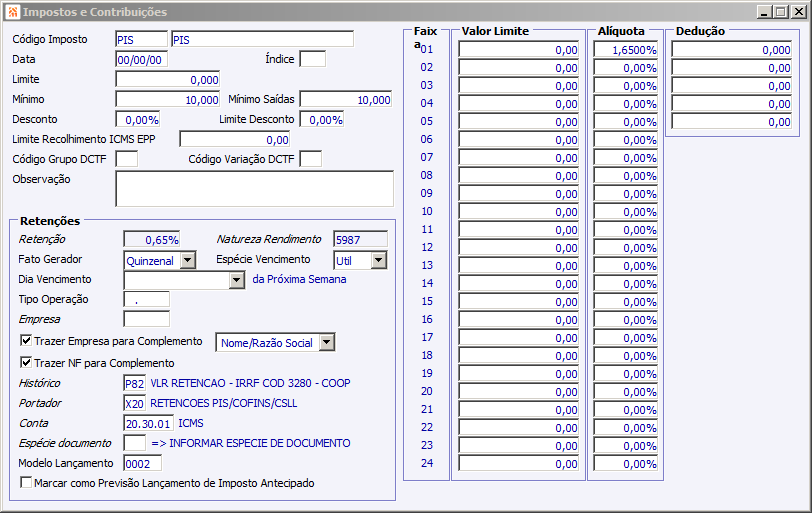The width and height of the screenshot is (812, 513).
Task: Enable Marcar como Previsão Lançamento de Imposto Antecipado
Action: point(26,482)
